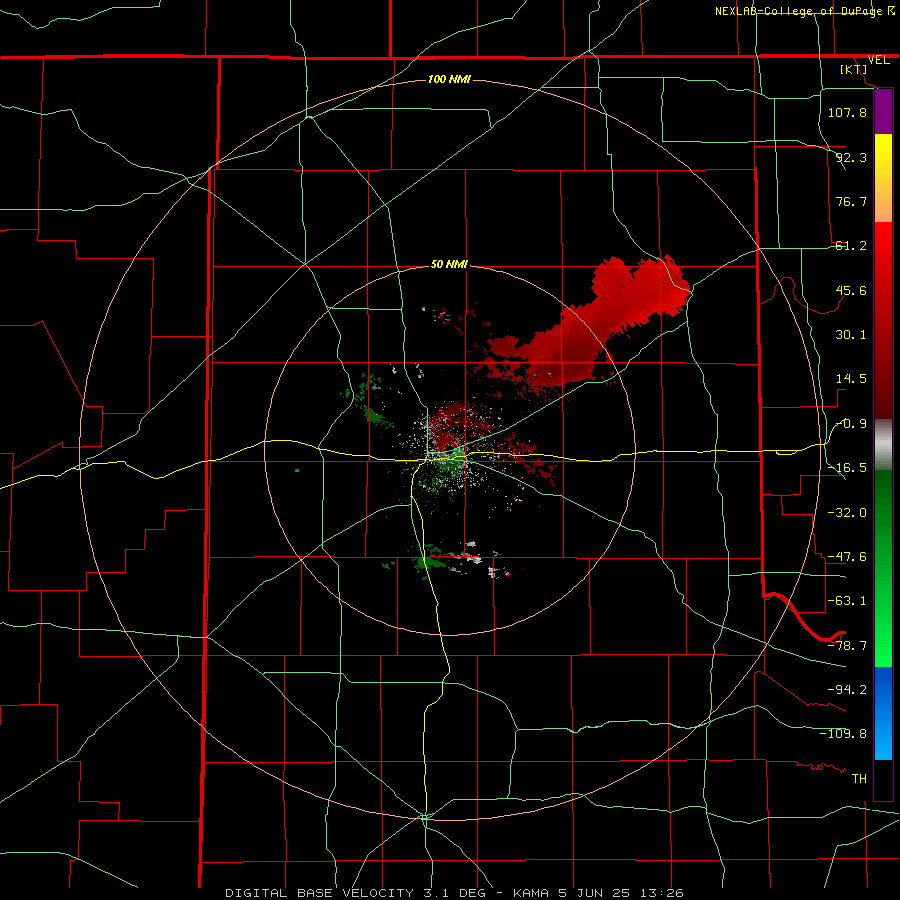900x900 pixels.
Task: Click the NEXLAB-College of DuPage label
Action: 801,11
